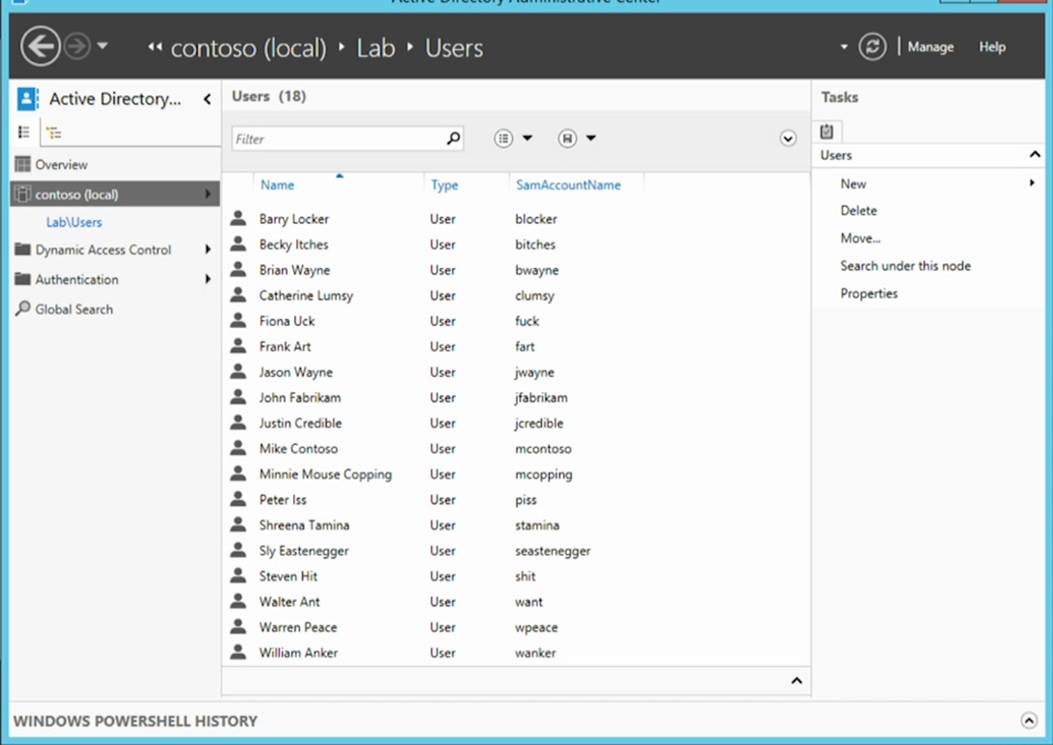Sort by Type column header
1053x745 pixels.
[444, 185]
